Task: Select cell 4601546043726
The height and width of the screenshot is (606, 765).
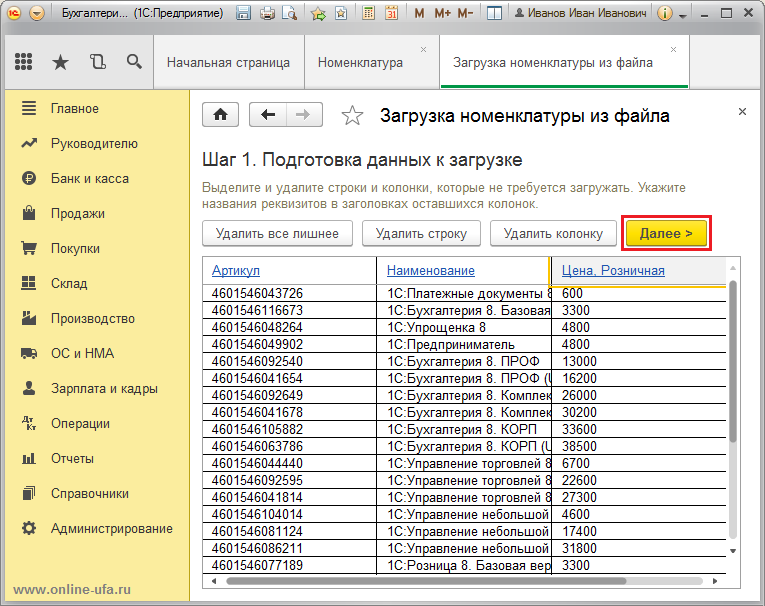Action: [289, 293]
